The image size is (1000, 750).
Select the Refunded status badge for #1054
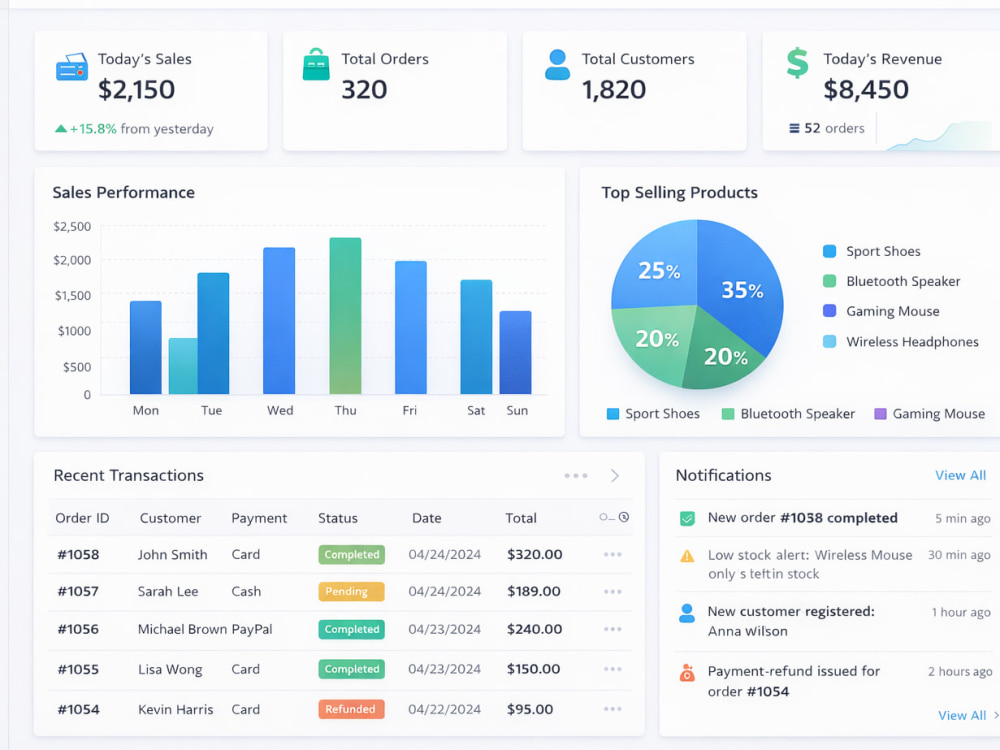[x=351, y=709]
